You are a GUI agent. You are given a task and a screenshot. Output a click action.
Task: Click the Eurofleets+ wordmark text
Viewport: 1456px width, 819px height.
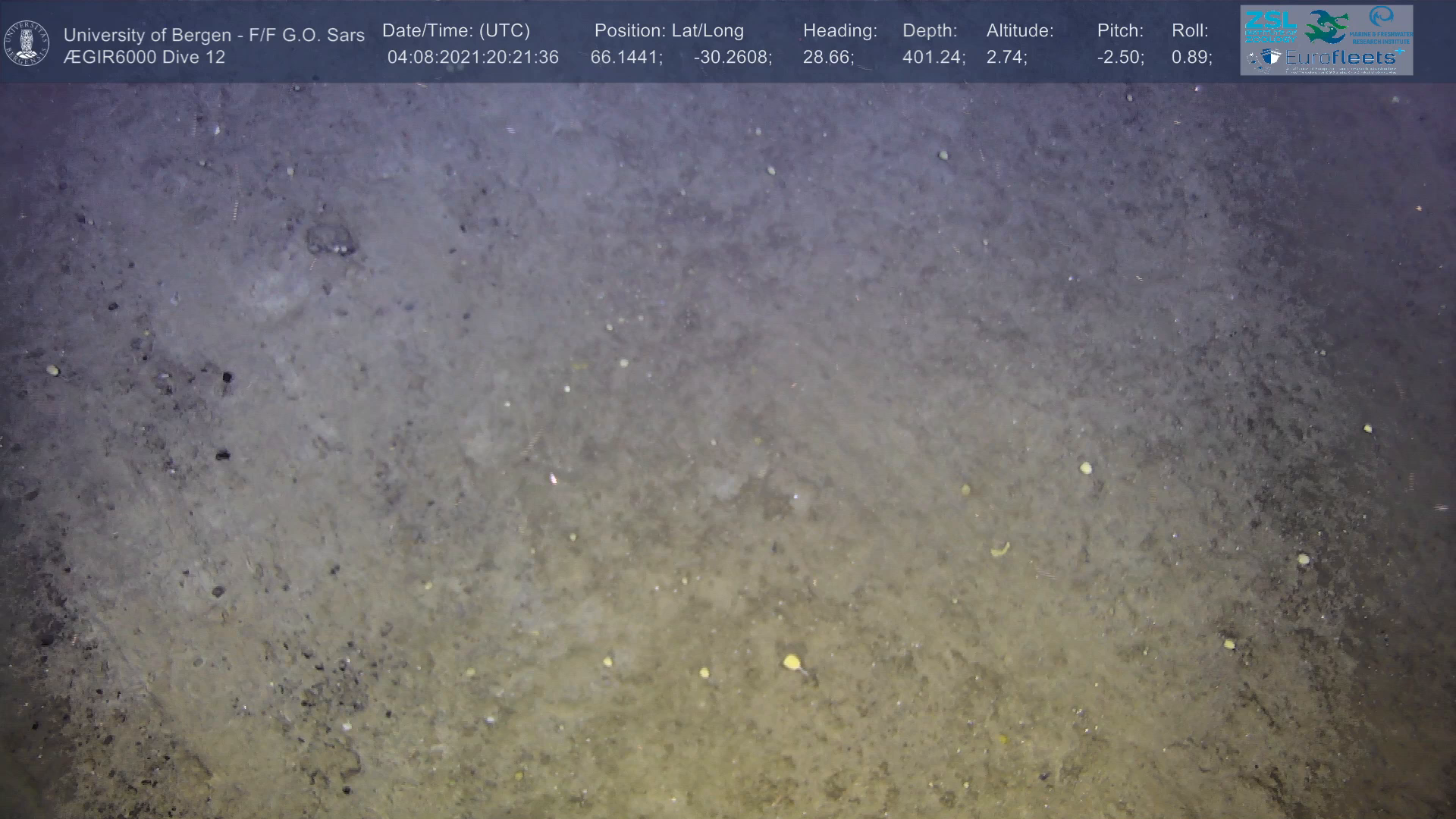tap(1341, 58)
